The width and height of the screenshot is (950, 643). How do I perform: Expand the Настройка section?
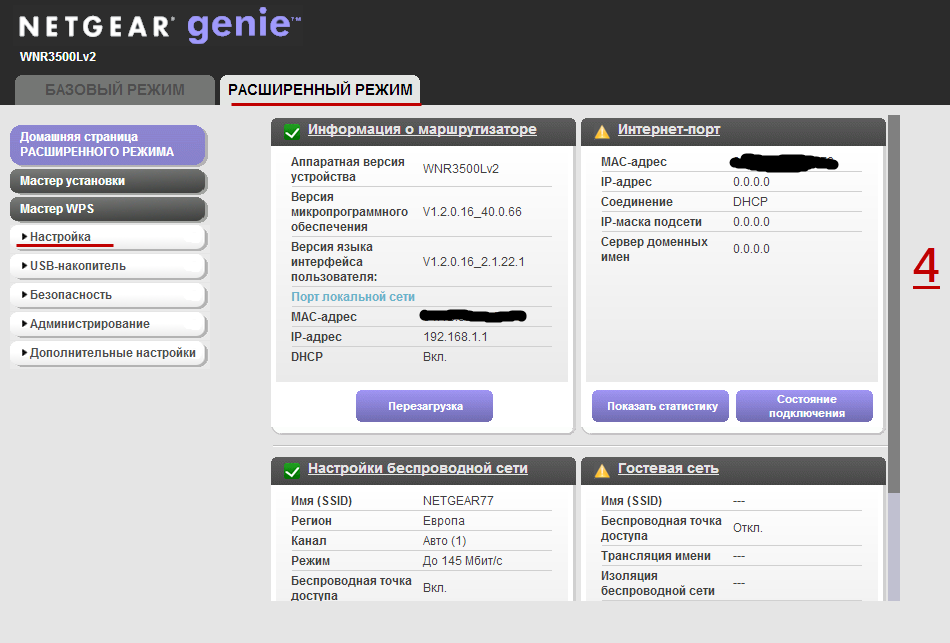108,237
